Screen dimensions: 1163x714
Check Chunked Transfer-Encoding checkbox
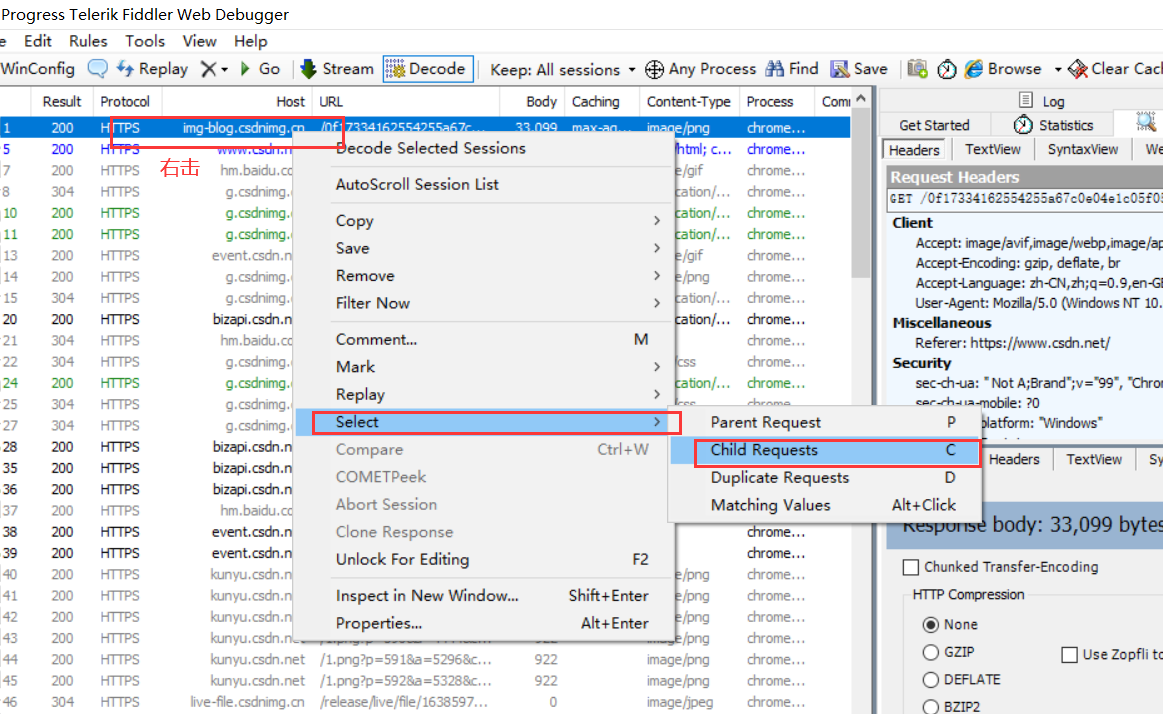pos(911,567)
